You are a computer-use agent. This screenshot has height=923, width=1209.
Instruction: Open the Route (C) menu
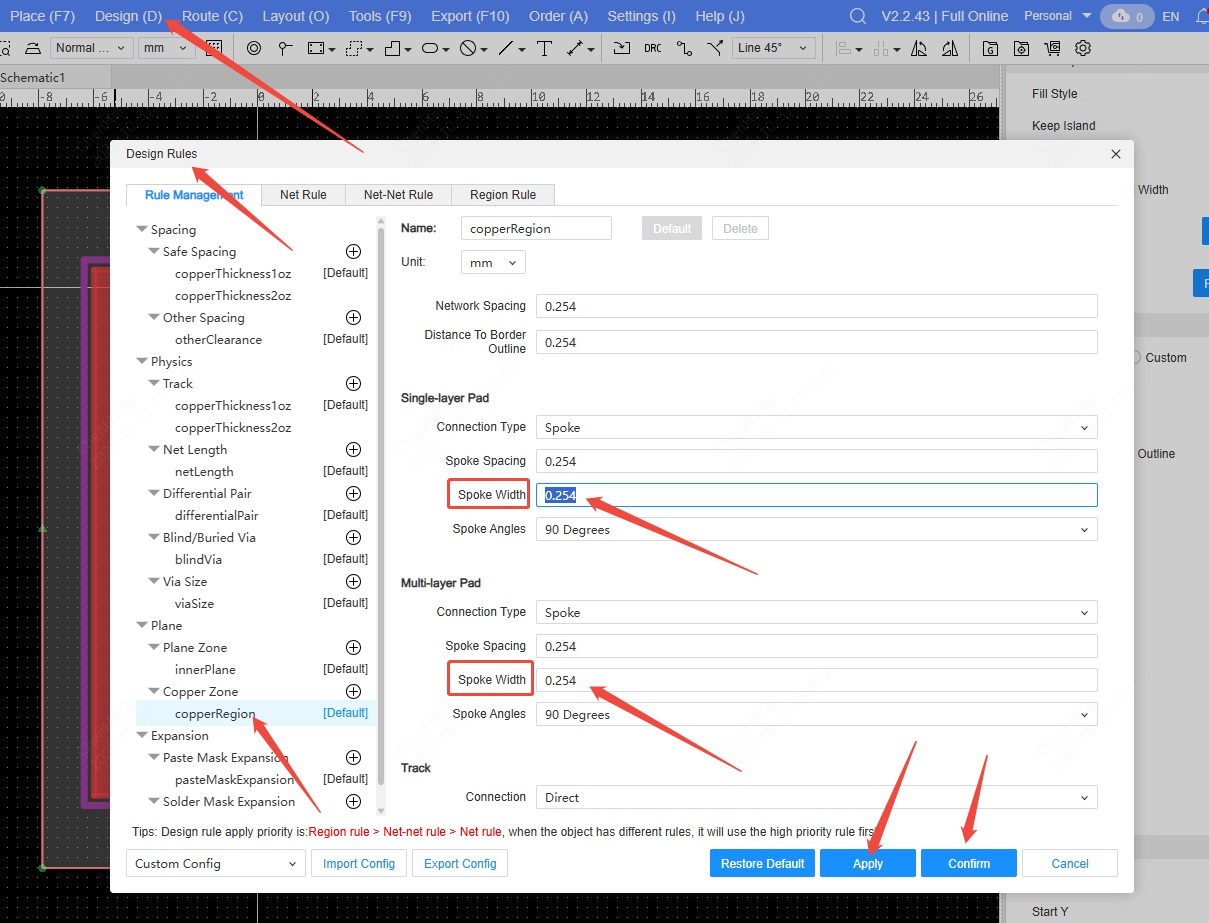(x=212, y=16)
